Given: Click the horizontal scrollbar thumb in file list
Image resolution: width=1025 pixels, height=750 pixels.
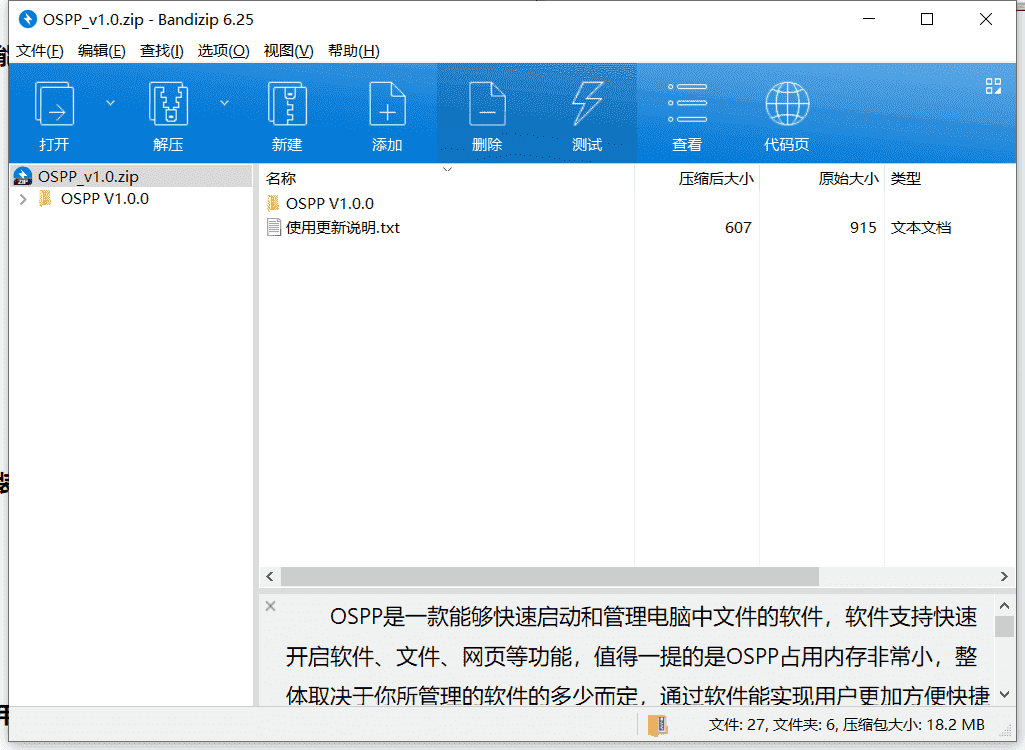Looking at the screenshot, I should point(550,577).
